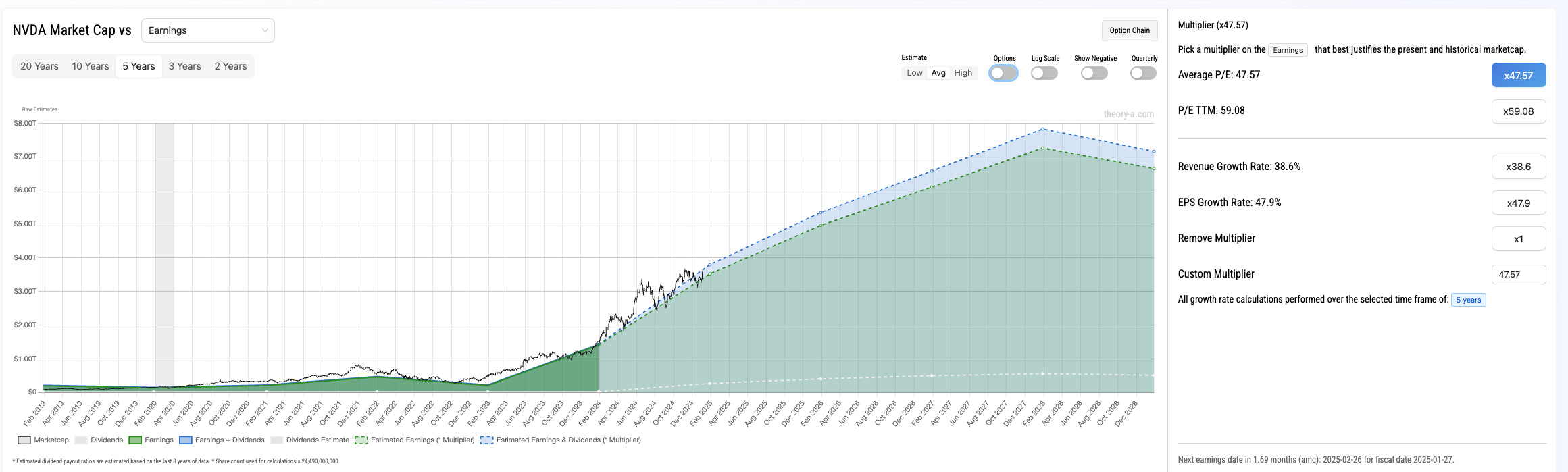The height and width of the screenshot is (472, 1568).
Task: Select the 5 Years time range tab
Action: coord(138,66)
